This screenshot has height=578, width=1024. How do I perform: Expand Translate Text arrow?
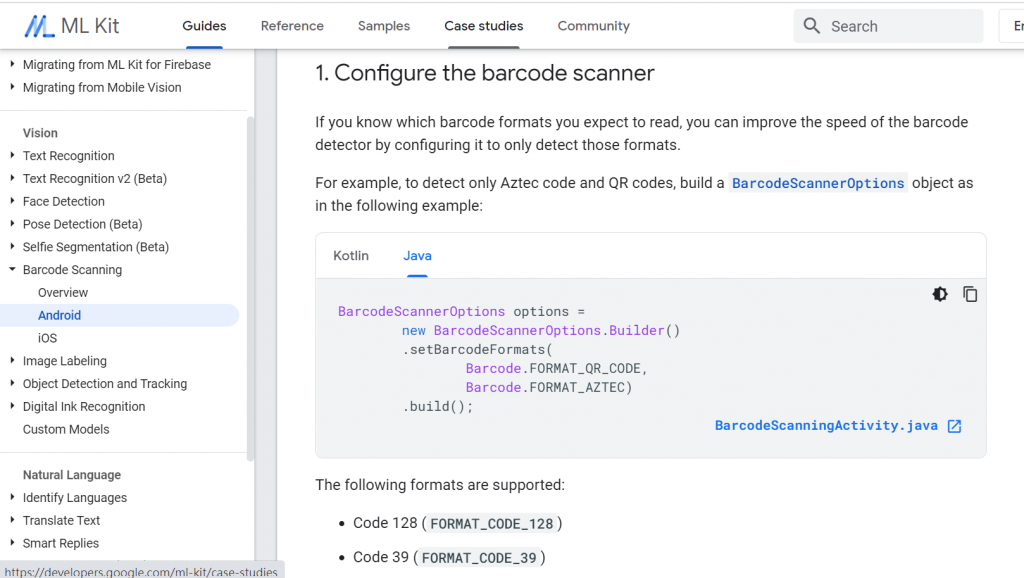(x=12, y=521)
